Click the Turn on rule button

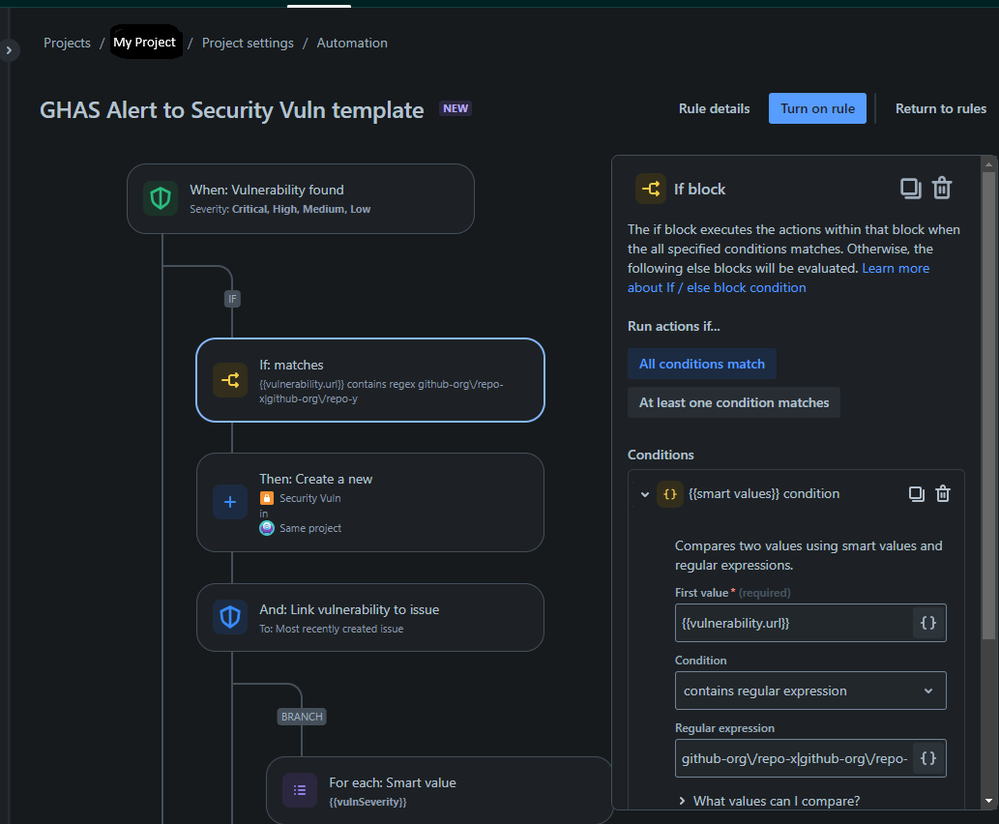click(x=817, y=108)
